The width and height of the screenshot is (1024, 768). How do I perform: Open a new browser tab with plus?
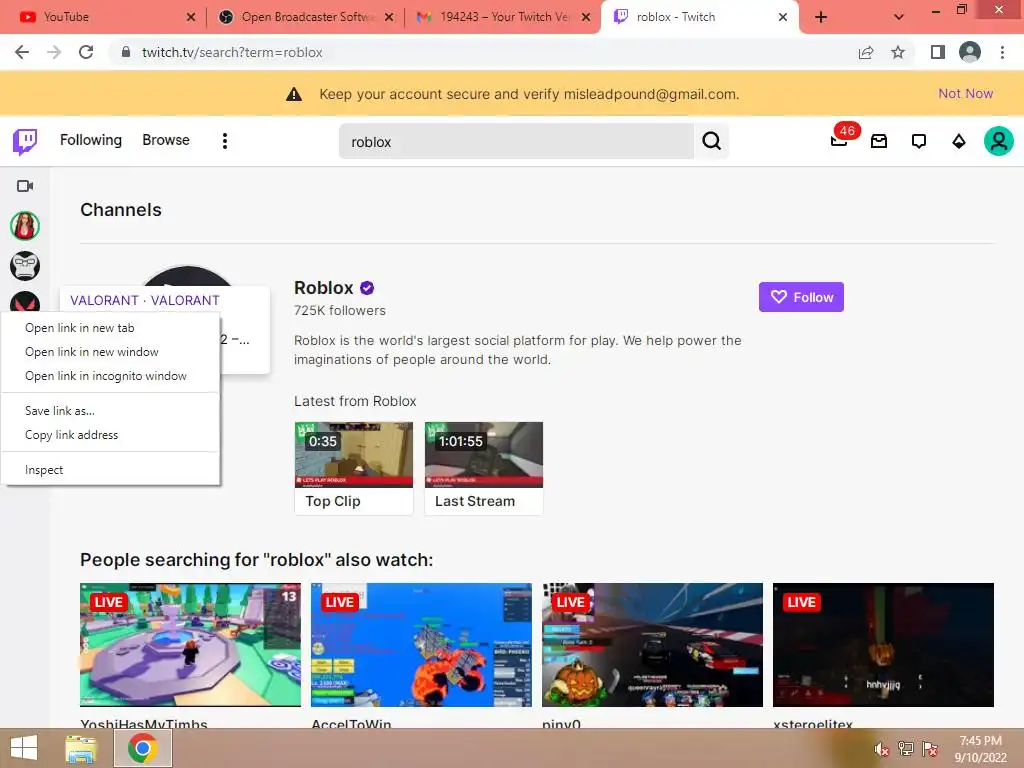pos(822,18)
